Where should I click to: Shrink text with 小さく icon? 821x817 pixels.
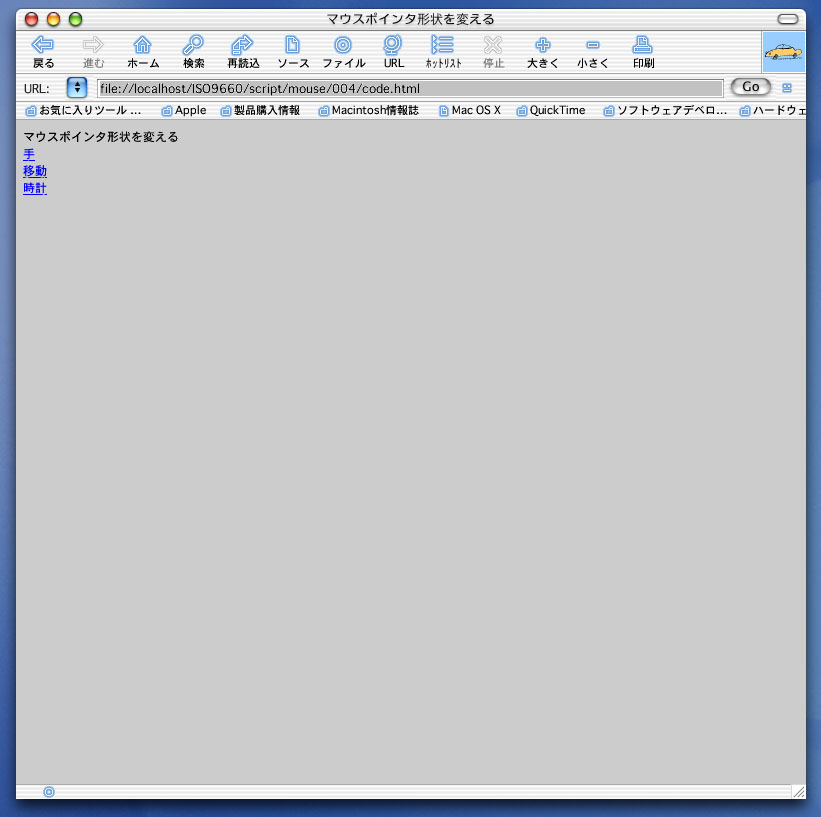pyautogui.click(x=593, y=45)
